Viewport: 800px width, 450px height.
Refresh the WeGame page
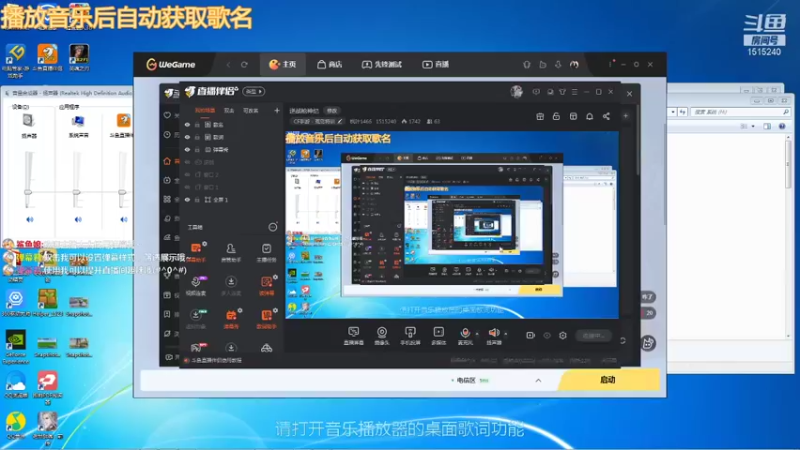coord(244,65)
